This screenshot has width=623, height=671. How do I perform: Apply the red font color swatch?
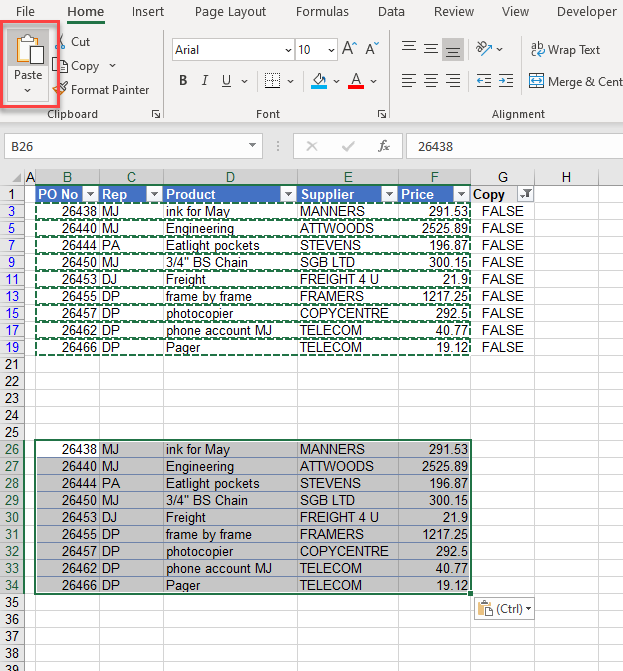coord(356,81)
